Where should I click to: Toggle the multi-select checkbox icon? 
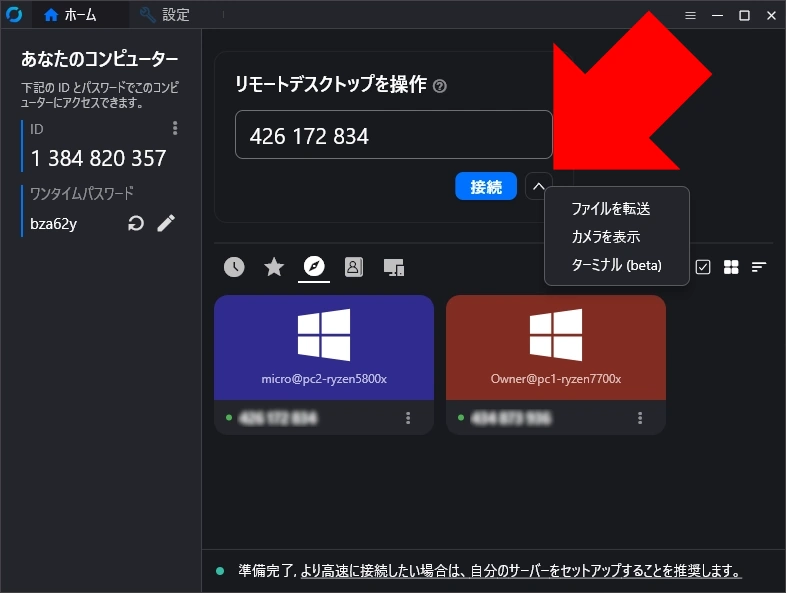click(703, 267)
